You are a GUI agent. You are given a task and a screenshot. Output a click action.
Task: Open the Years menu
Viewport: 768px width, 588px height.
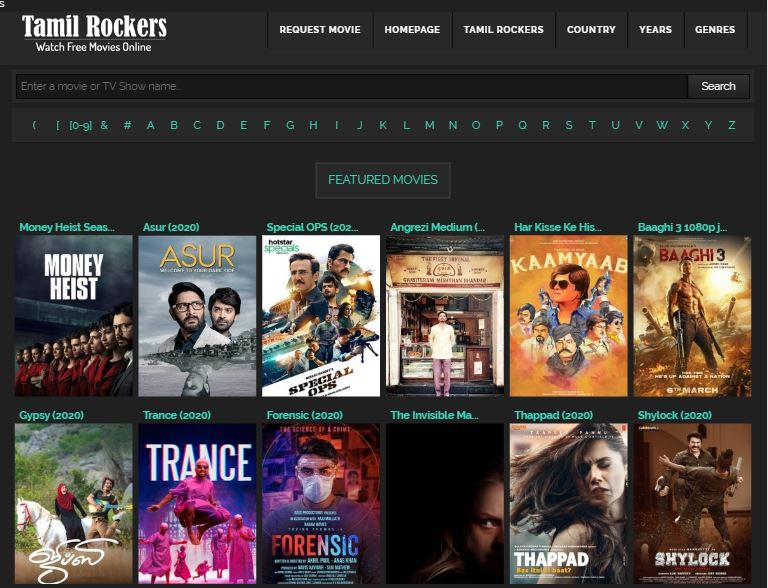tap(655, 30)
